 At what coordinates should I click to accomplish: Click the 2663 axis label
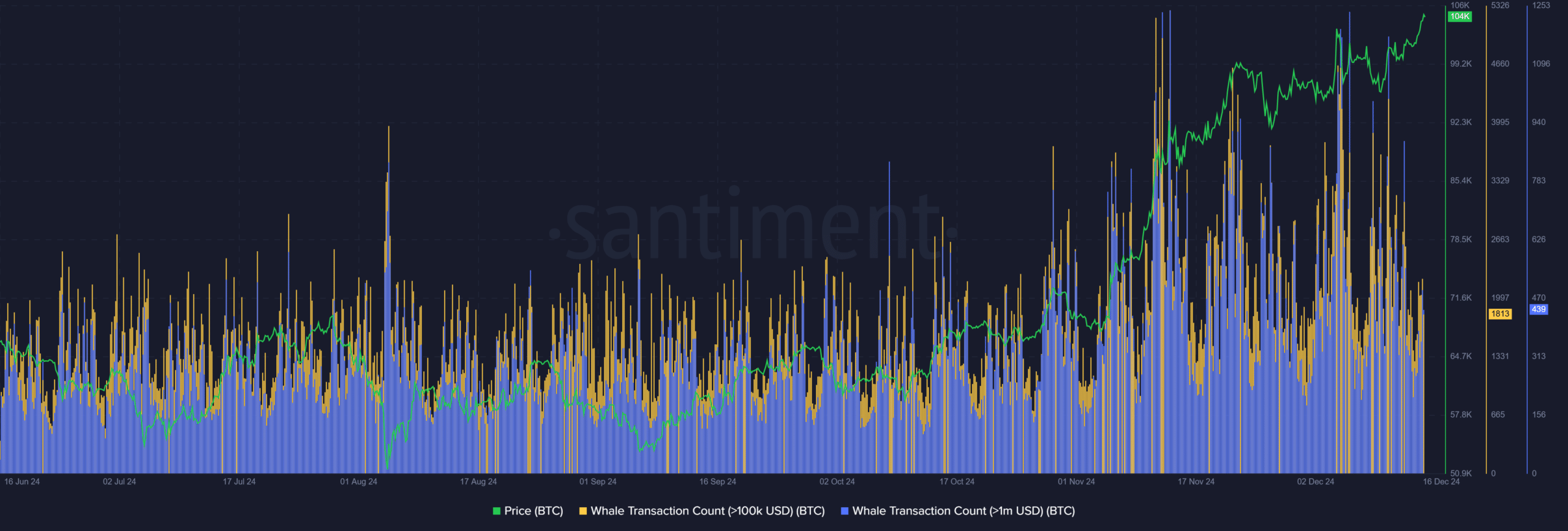tap(1500, 239)
